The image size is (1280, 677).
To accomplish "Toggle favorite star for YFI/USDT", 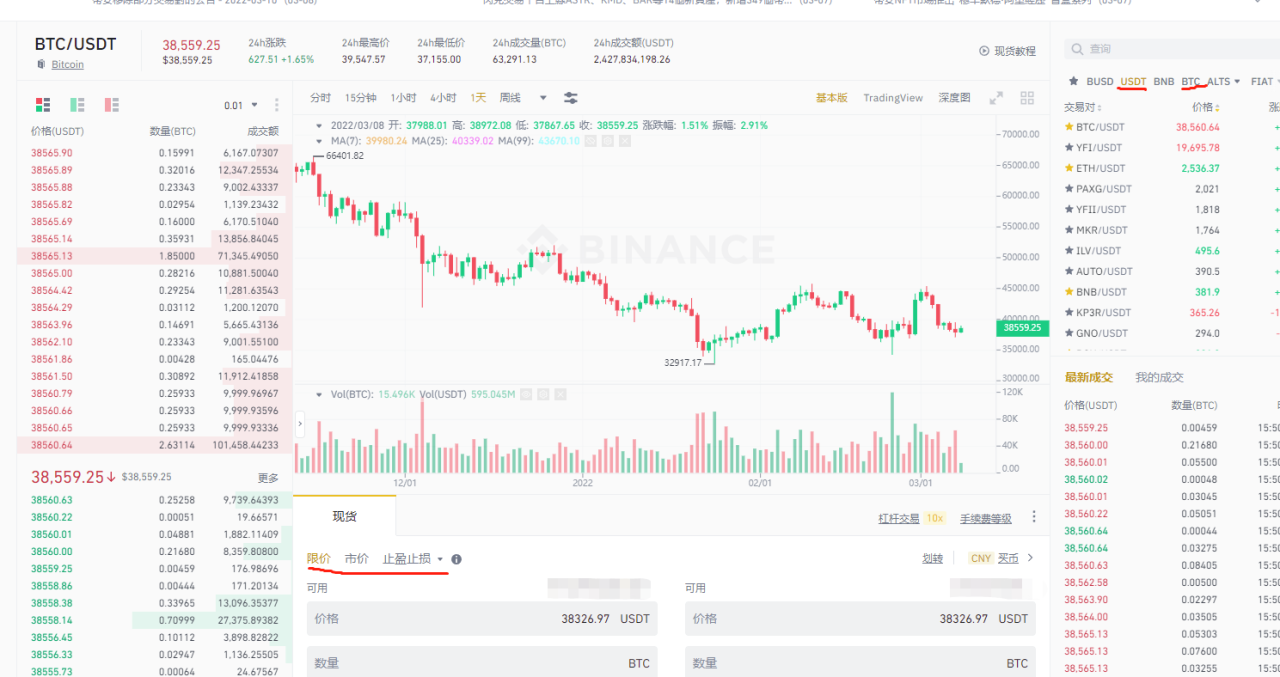I will point(1069,147).
